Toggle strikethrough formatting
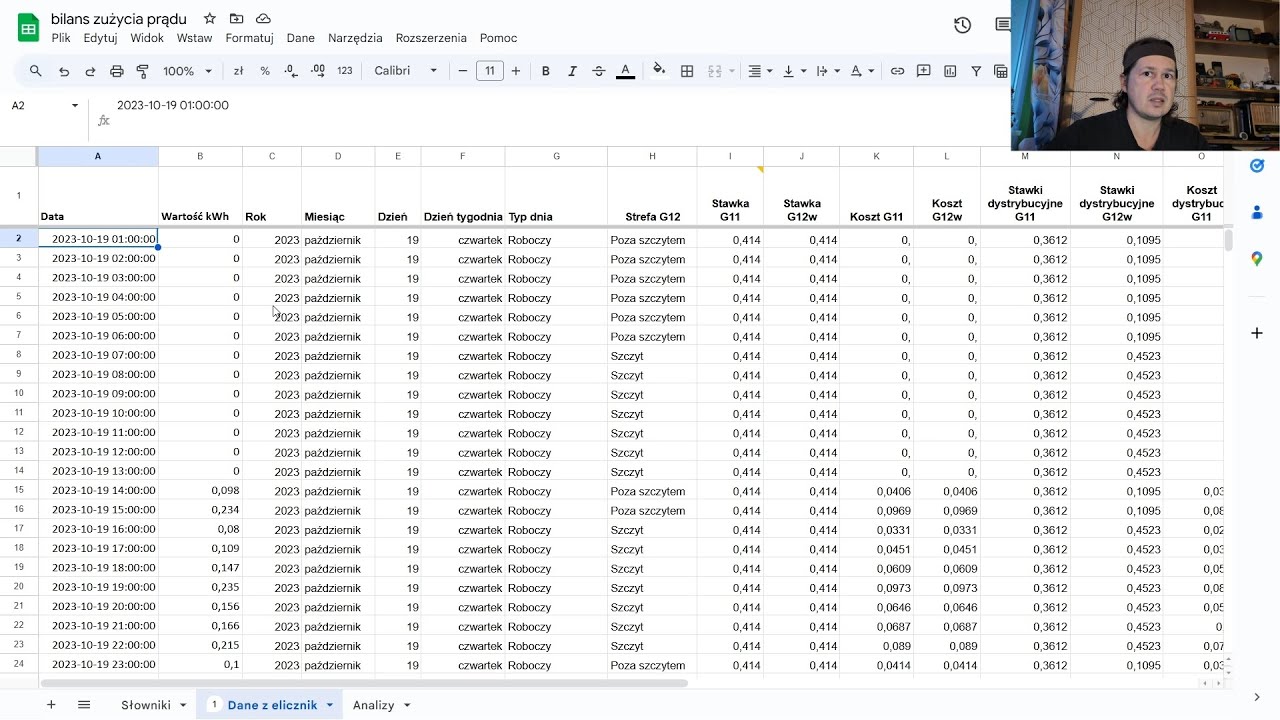 point(599,71)
